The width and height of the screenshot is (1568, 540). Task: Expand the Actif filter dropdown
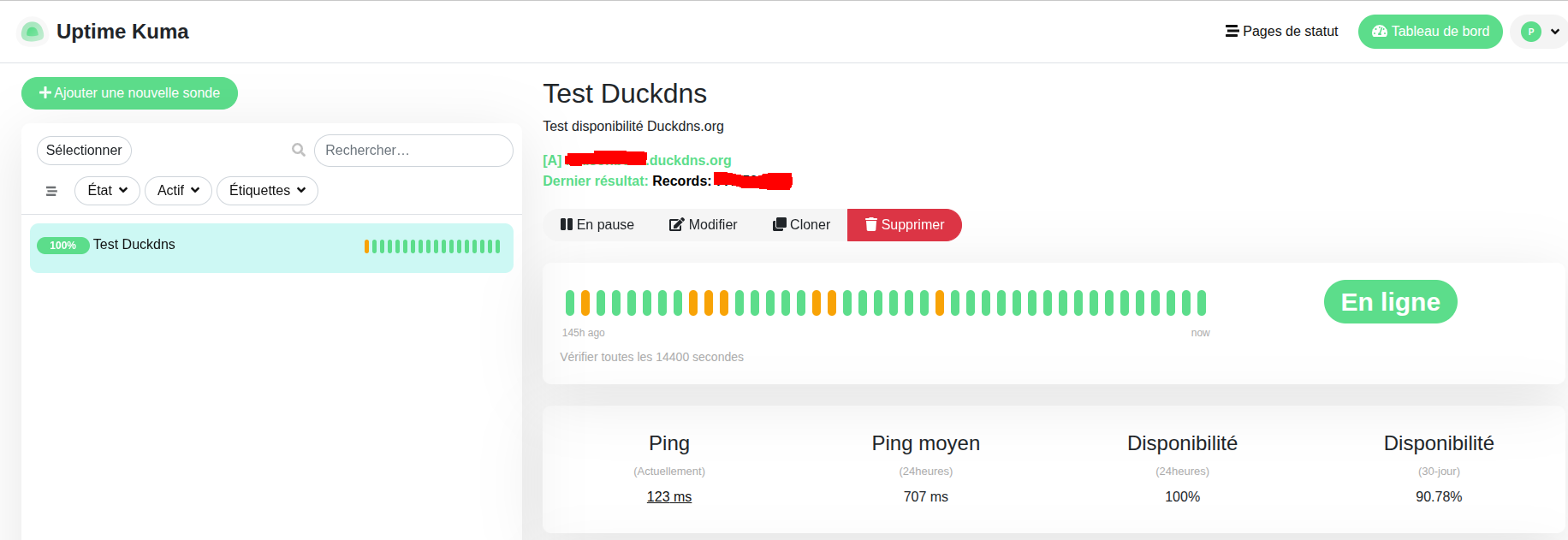[178, 191]
